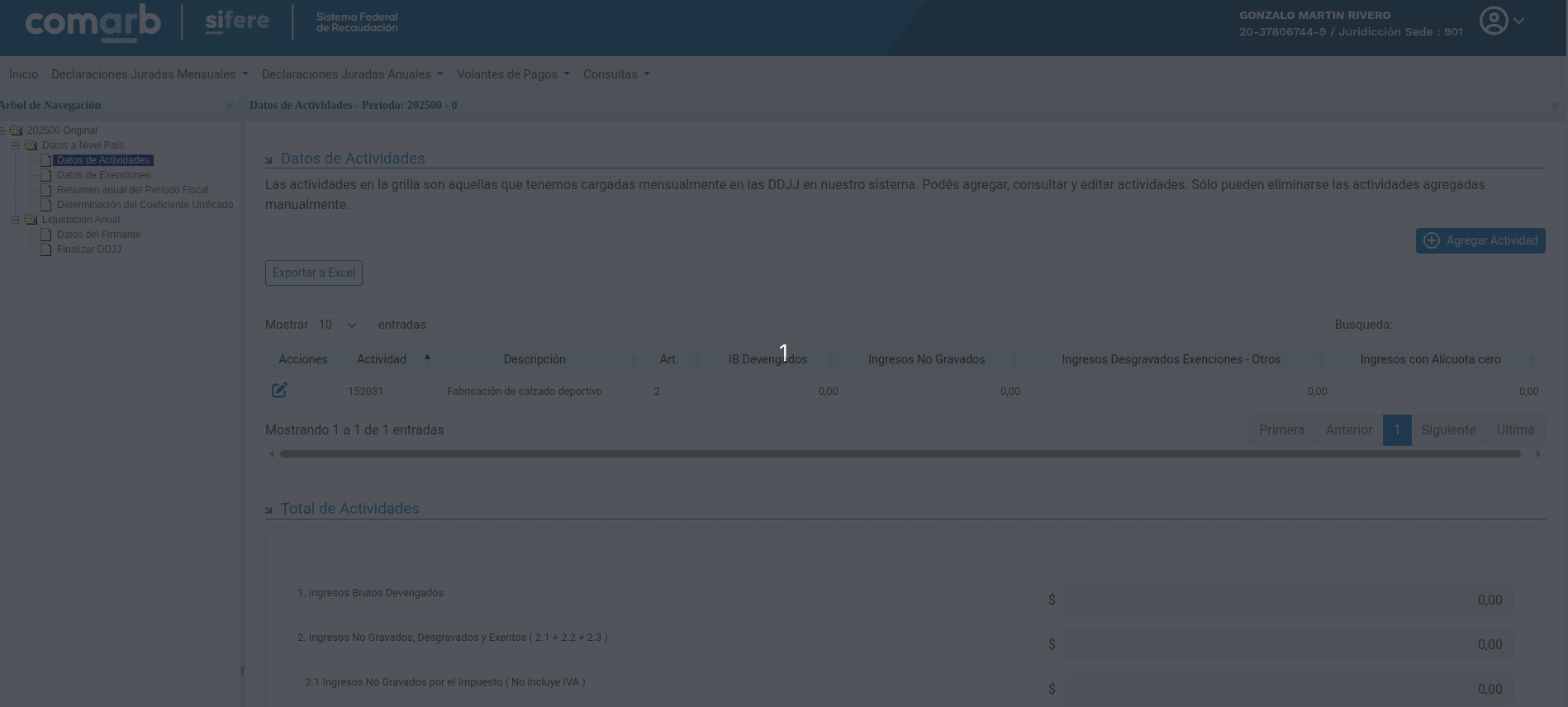Select Datos de Actividades tree item

tap(104, 160)
